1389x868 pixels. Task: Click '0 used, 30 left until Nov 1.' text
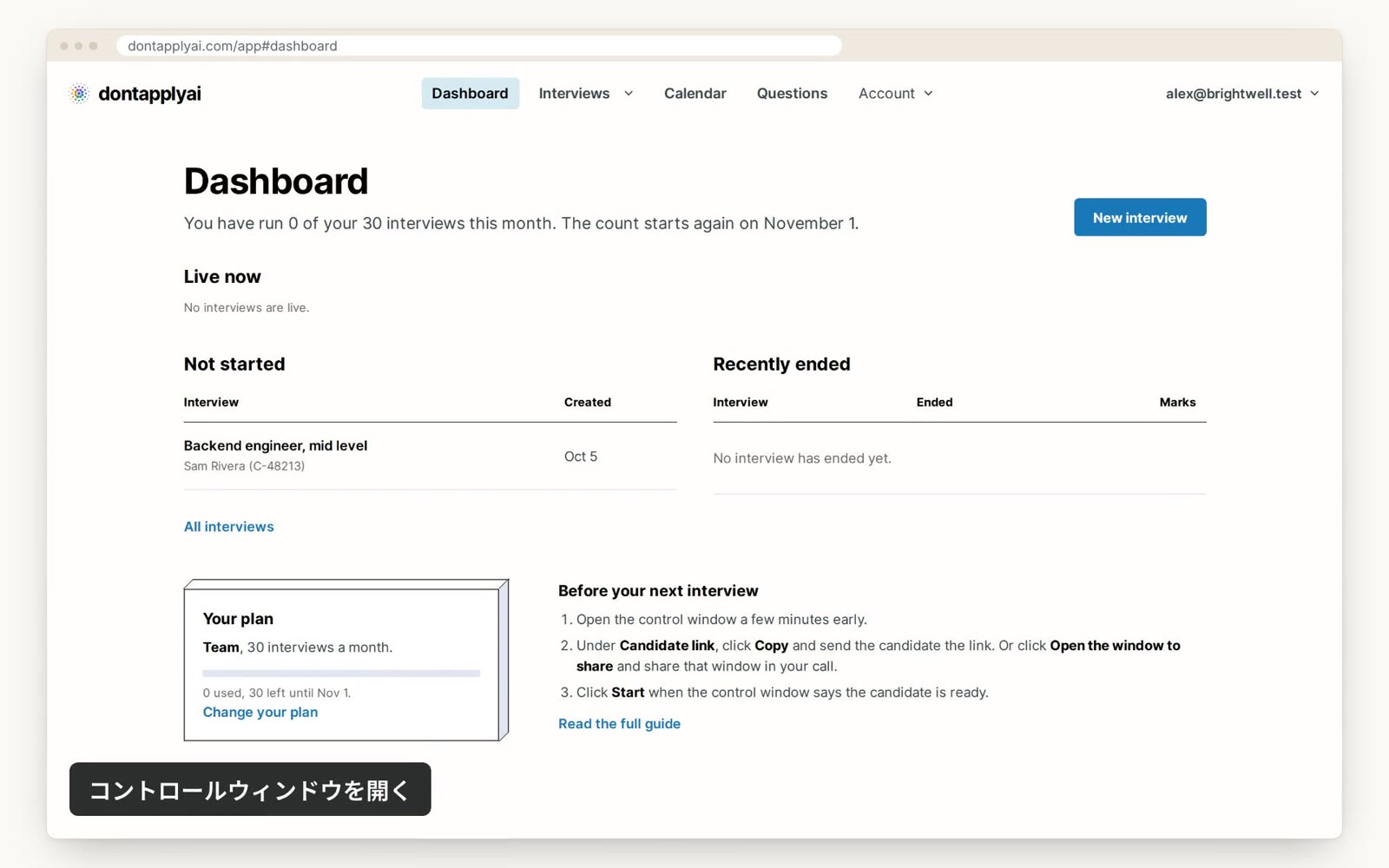pyautogui.click(x=277, y=693)
